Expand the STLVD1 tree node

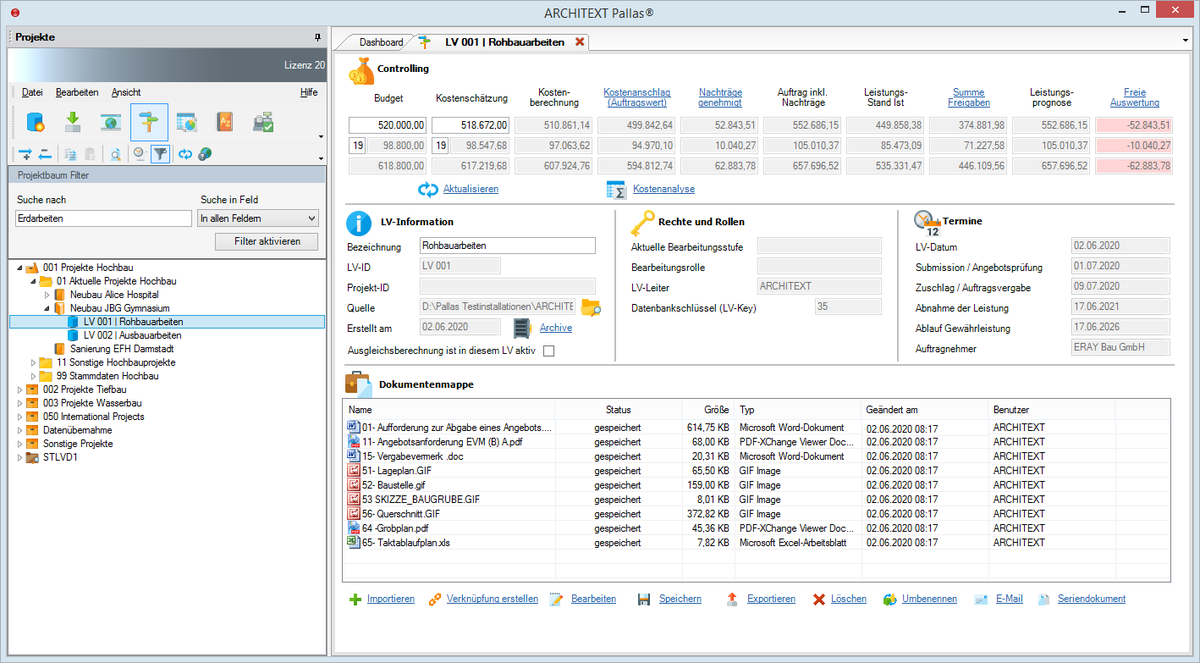(x=20, y=457)
